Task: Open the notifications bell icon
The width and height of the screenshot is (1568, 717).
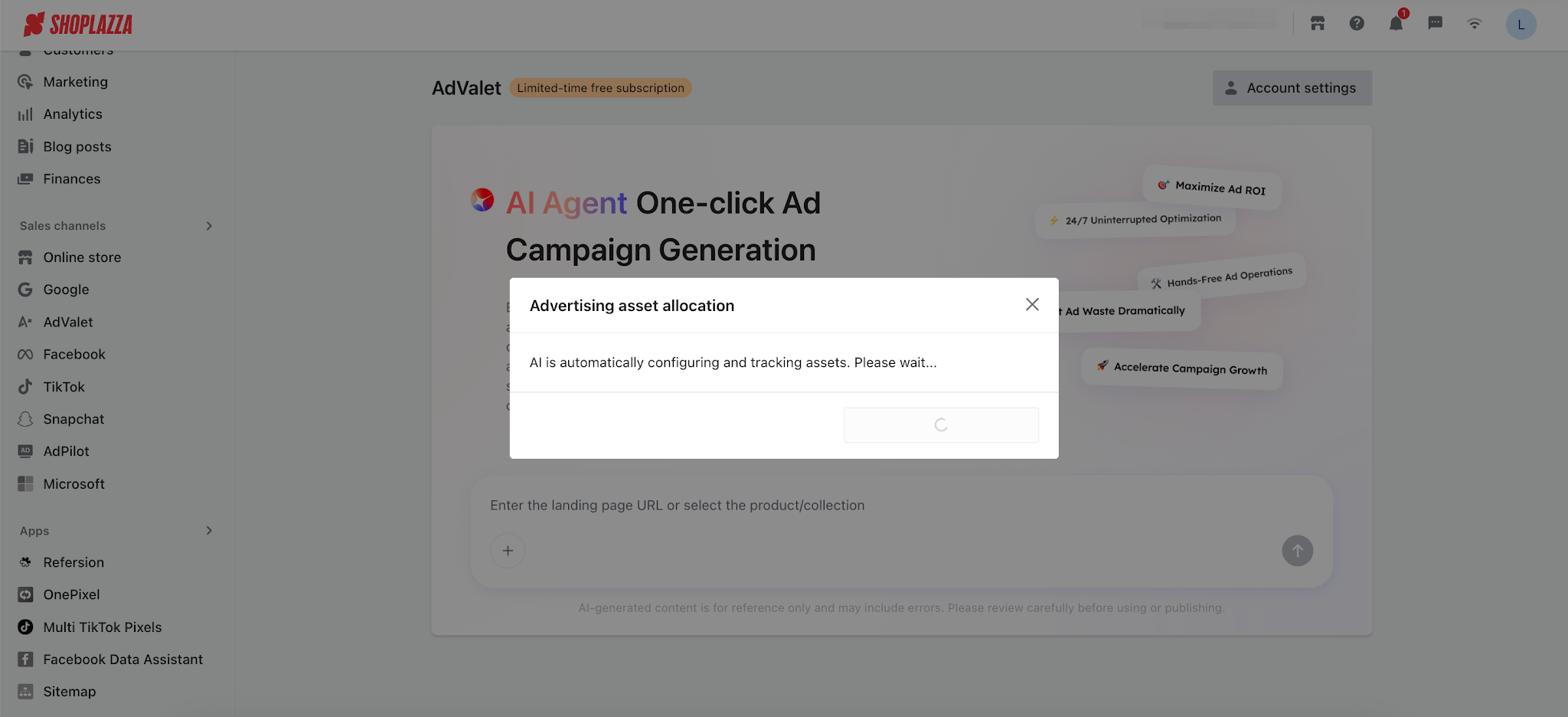Action: click(1396, 24)
